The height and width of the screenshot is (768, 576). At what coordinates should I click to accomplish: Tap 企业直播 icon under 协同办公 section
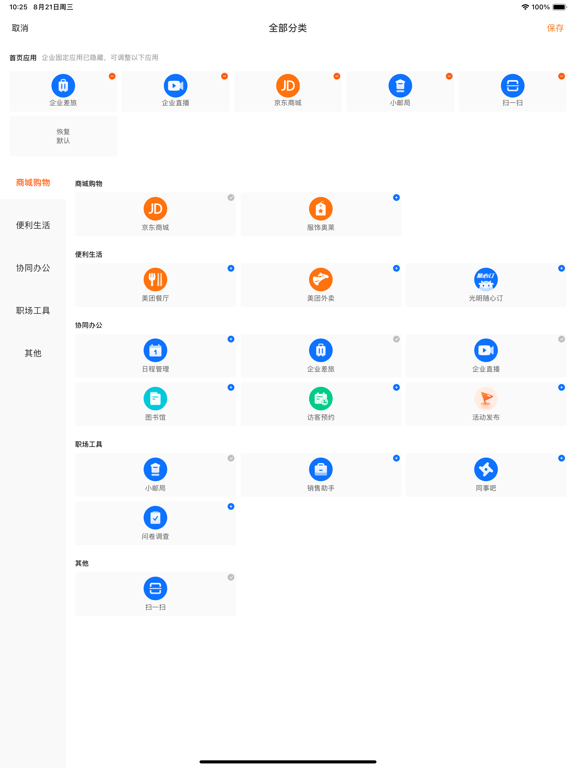click(x=486, y=351)
